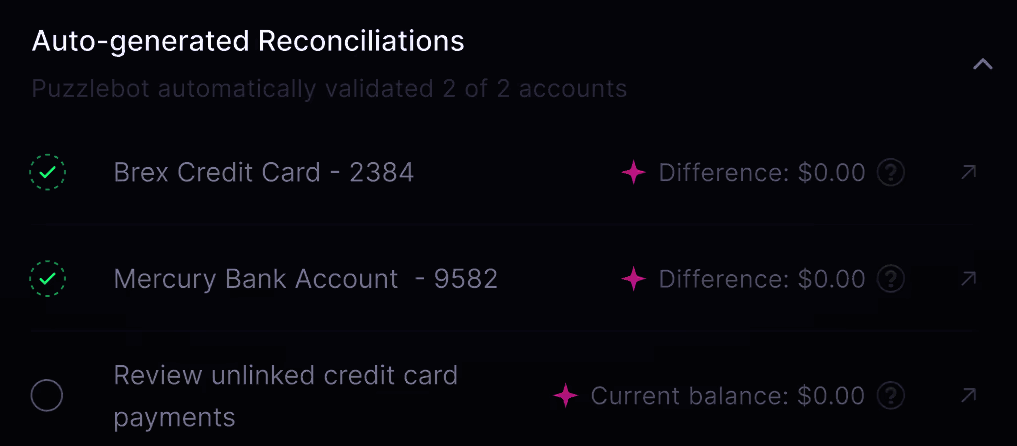Click Auto-generated Reconciliations heading
1017x446 pixels.
(x=248, y=41)
